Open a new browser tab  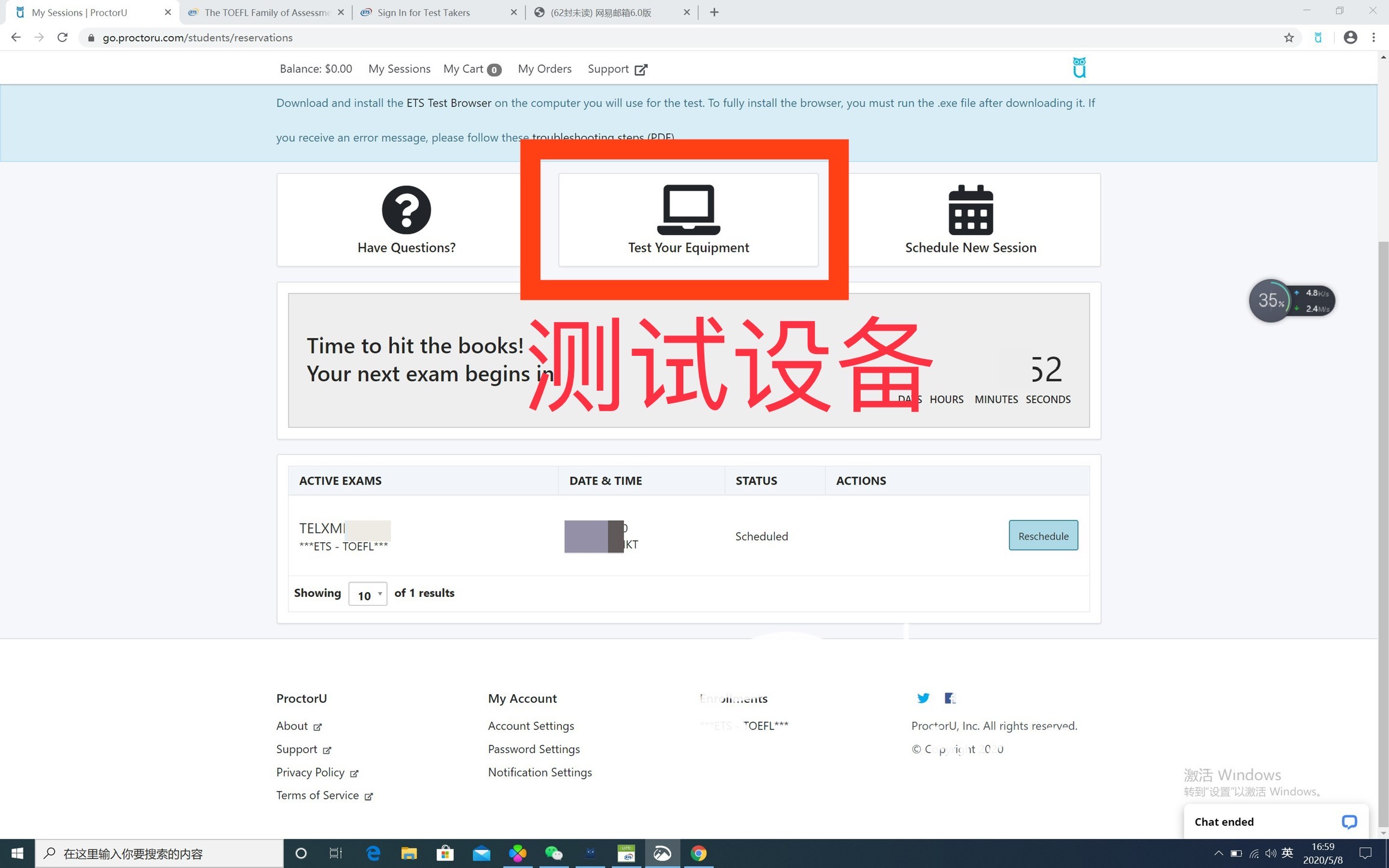click(714, 12)
